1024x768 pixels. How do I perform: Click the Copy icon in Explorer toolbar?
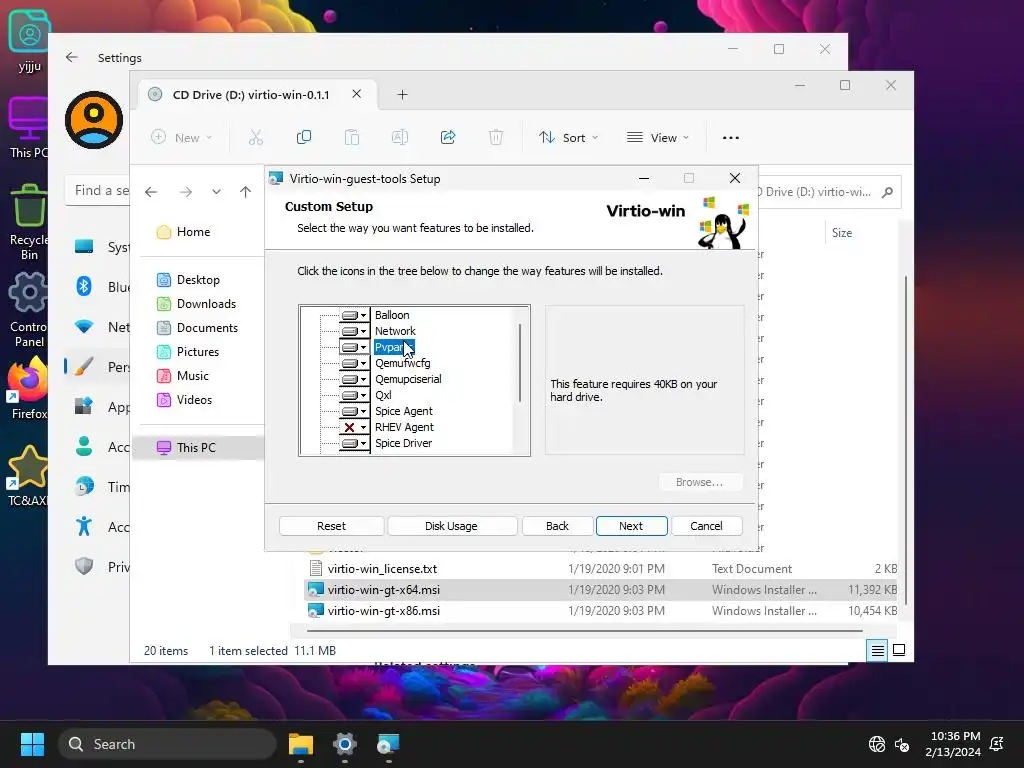pyautogui.click(x=304, y=138)
